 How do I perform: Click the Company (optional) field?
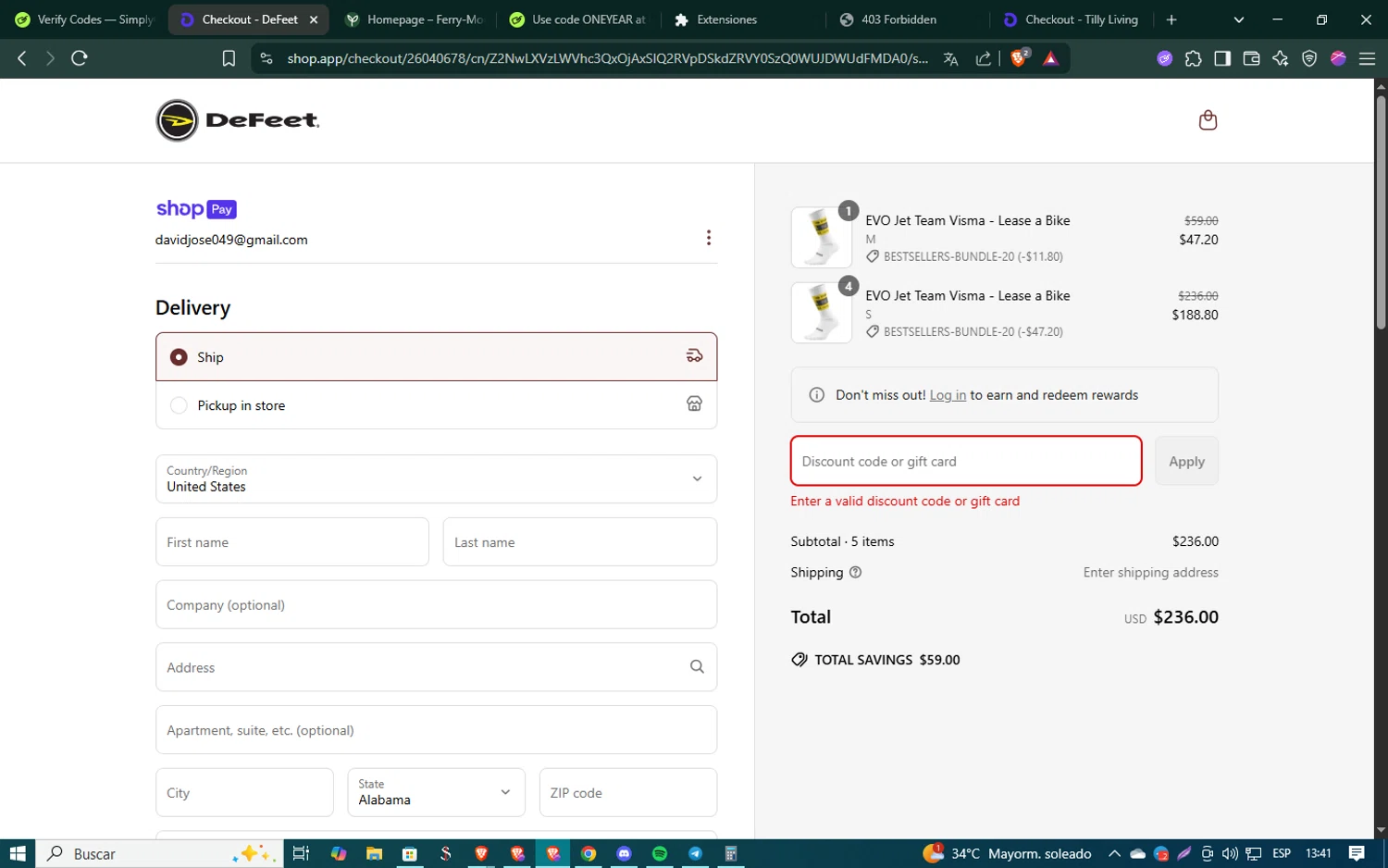coord(436,604)
